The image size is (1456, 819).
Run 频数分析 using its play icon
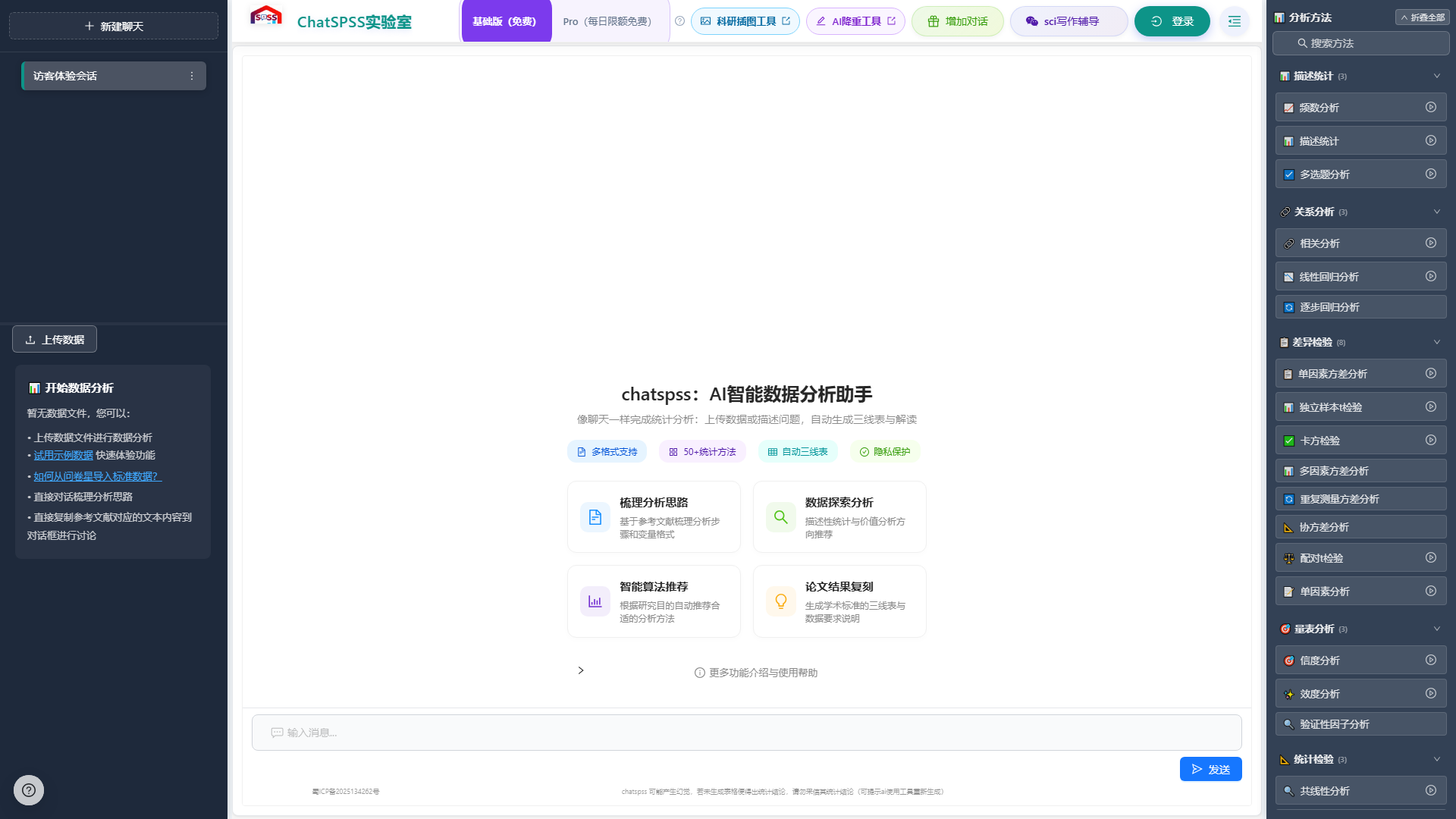pos(1430,108)
